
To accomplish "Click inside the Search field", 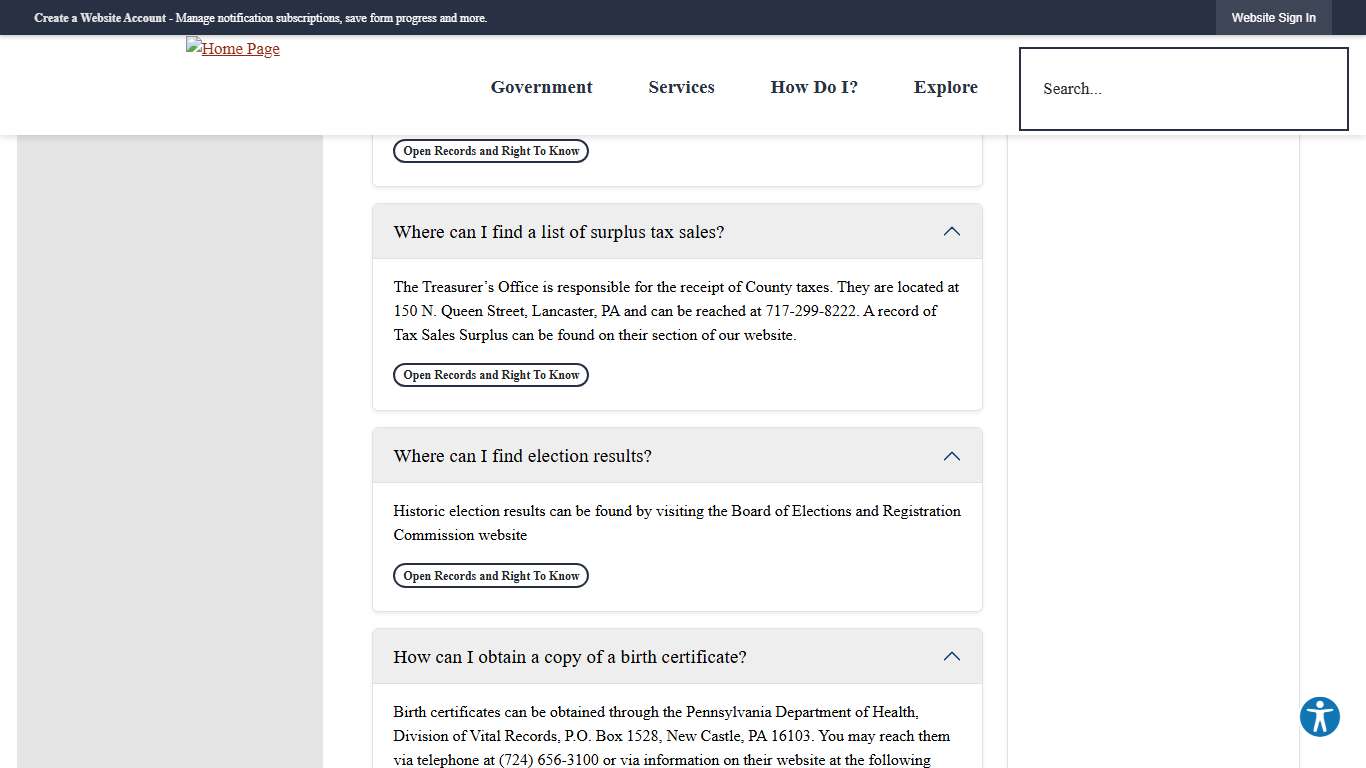I will (1183, 88).
